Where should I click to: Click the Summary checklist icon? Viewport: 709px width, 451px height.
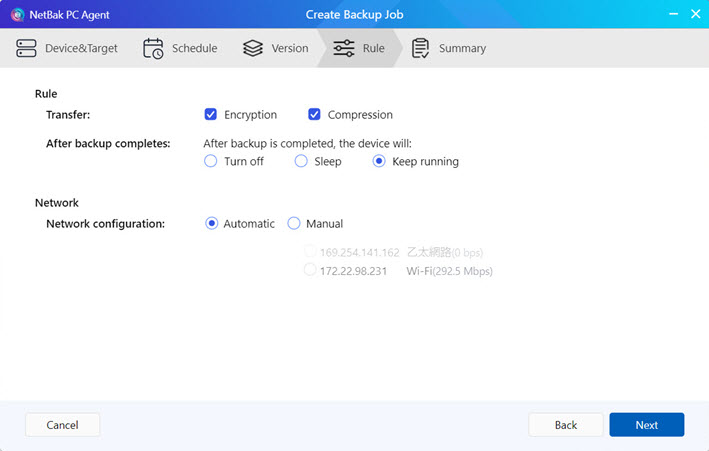click(x=421, y=48)
